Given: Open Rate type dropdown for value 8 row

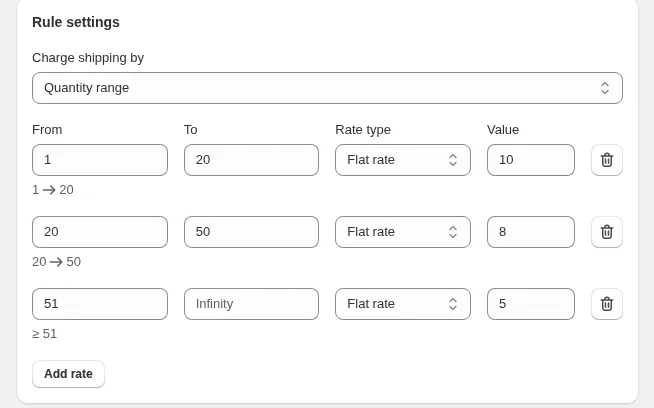Looking at the screenshot, I should coord(403,232).
